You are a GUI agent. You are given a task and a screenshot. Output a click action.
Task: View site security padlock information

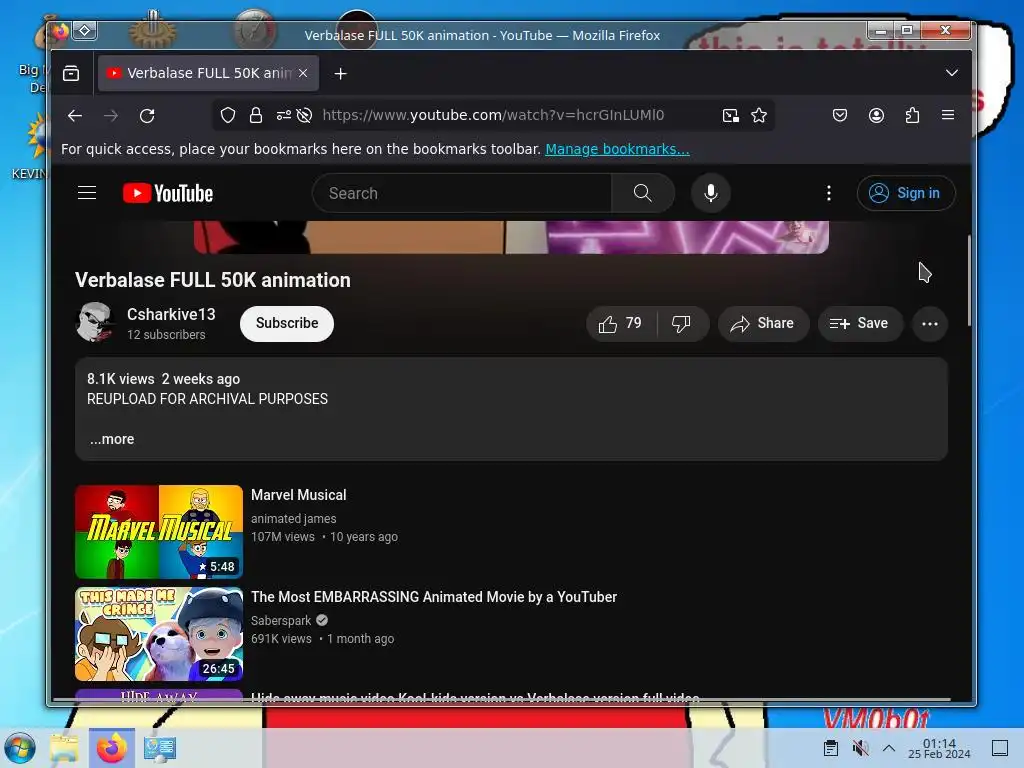pyautogui.click(x=255, y=116)
